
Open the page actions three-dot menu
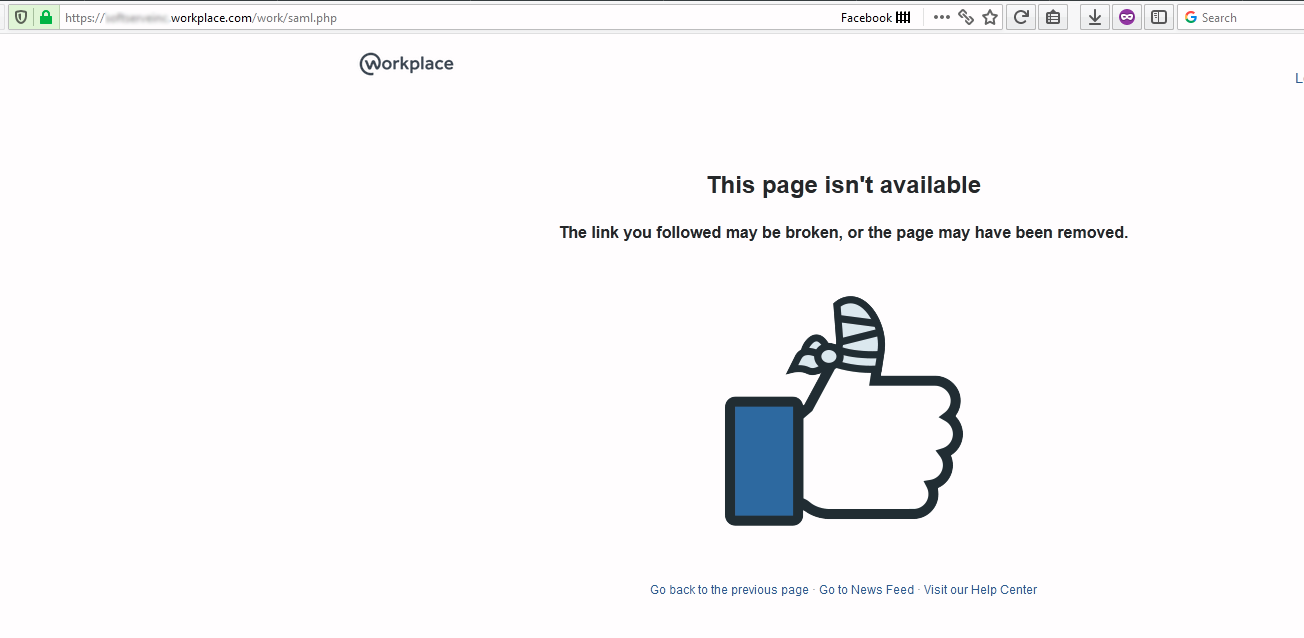coord(941,17)
